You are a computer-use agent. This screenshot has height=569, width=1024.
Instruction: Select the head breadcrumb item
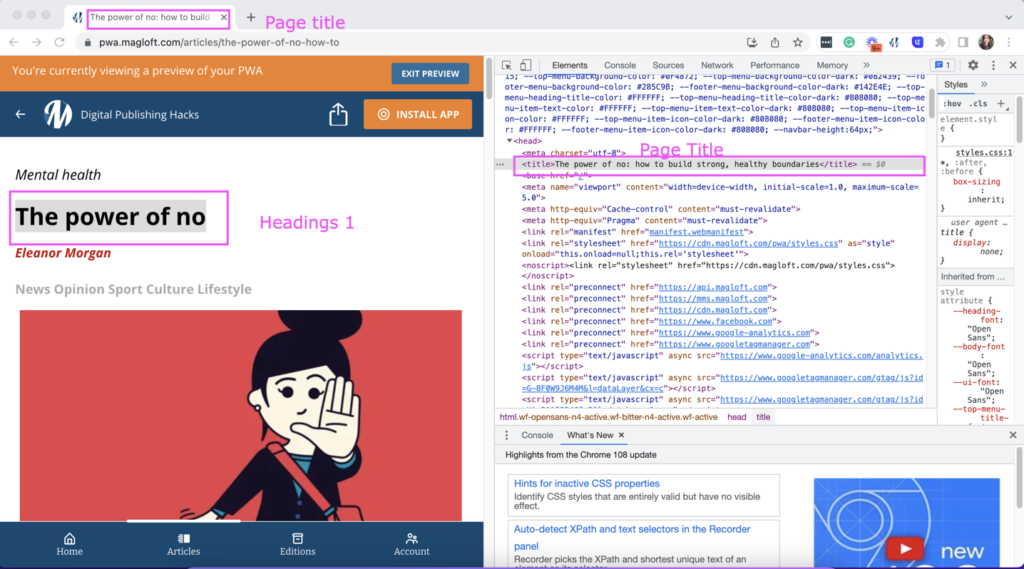737,417
